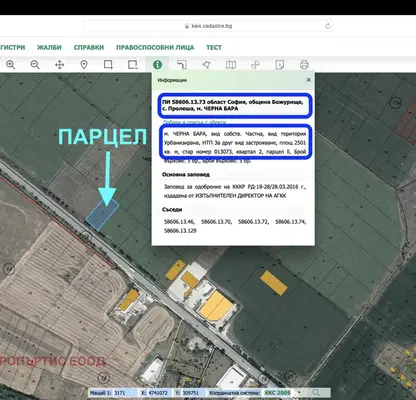The height and width of the screenshot is (400, 416).
Task: Select the Zoom in tool
Action: pos(11,64)
